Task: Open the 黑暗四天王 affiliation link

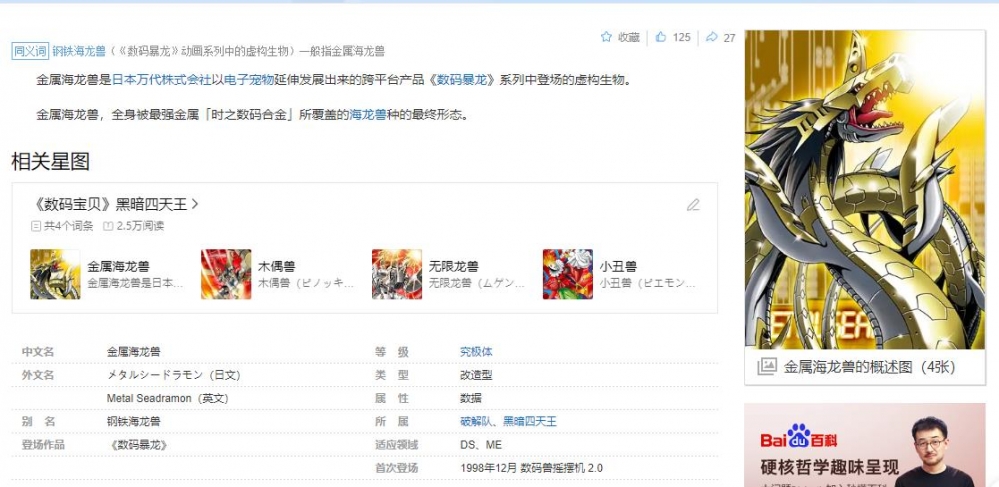Action: [530, 421]
